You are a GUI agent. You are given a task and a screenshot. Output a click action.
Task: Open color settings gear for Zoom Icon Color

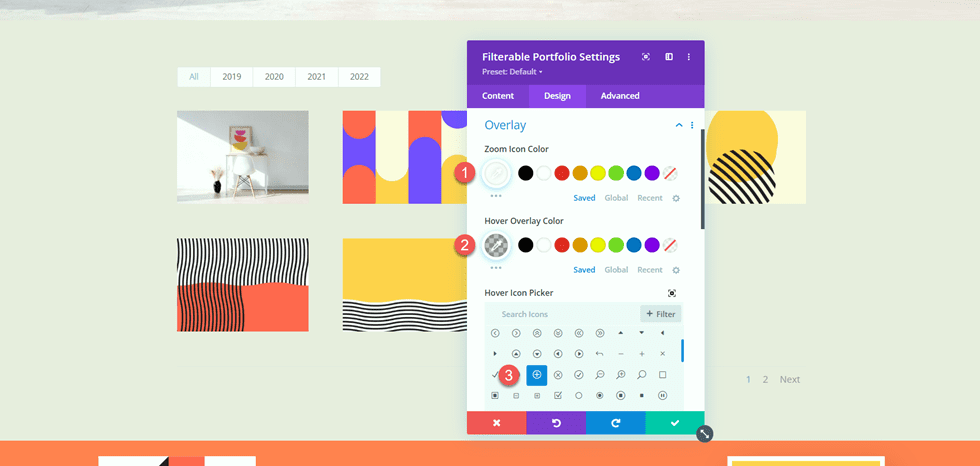point(676,198)
